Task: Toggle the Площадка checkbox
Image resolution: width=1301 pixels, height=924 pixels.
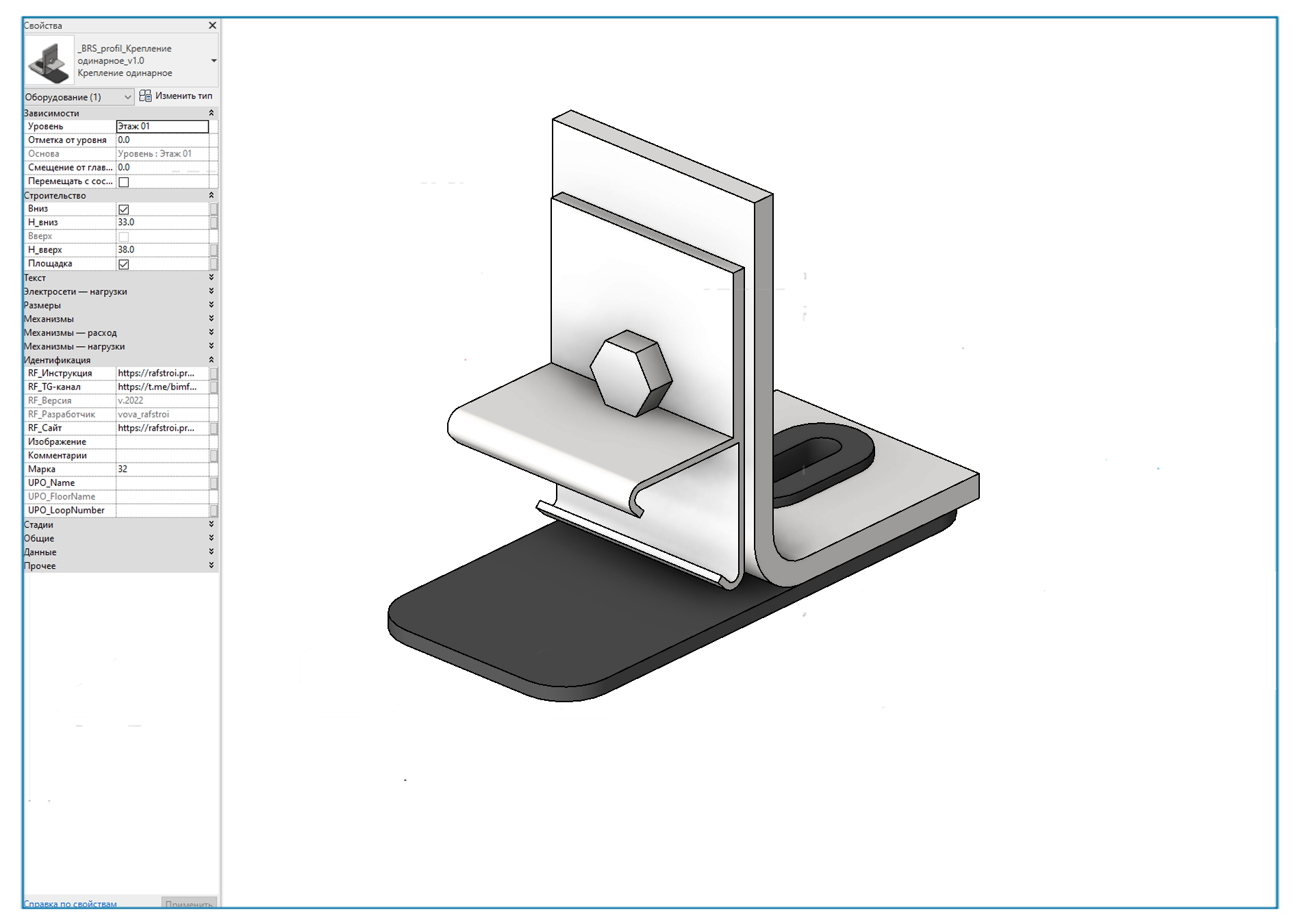Action: point(124,264)
